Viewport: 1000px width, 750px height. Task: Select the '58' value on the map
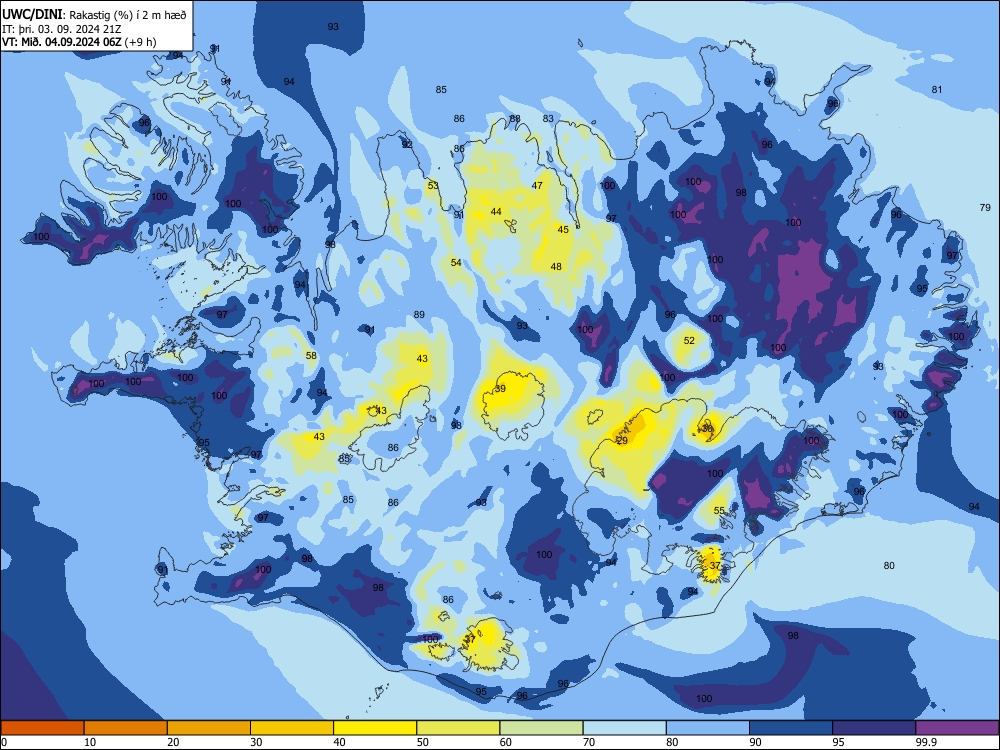tap(311, 356)
